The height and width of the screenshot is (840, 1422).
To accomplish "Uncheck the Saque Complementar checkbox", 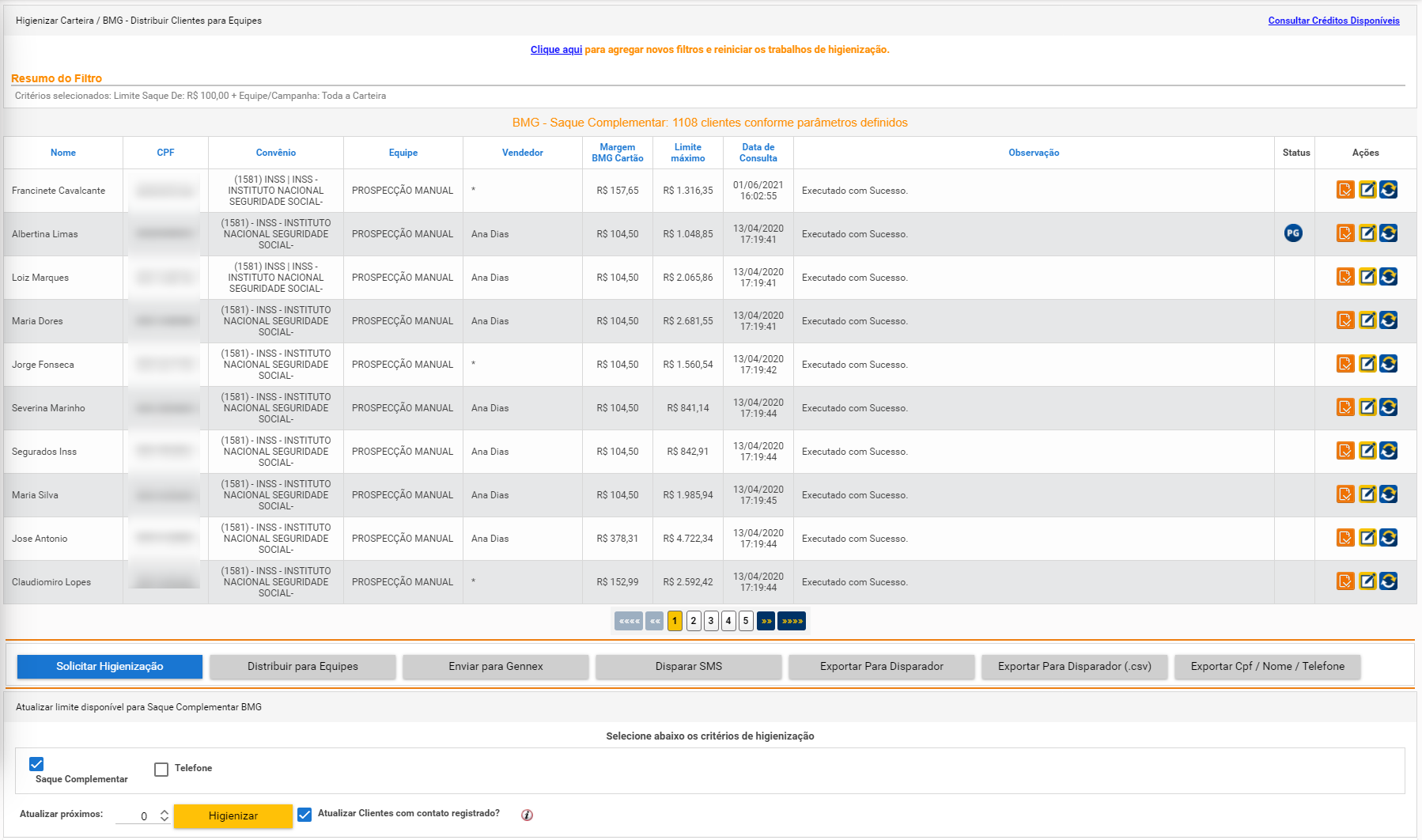I will pos(36,764).
